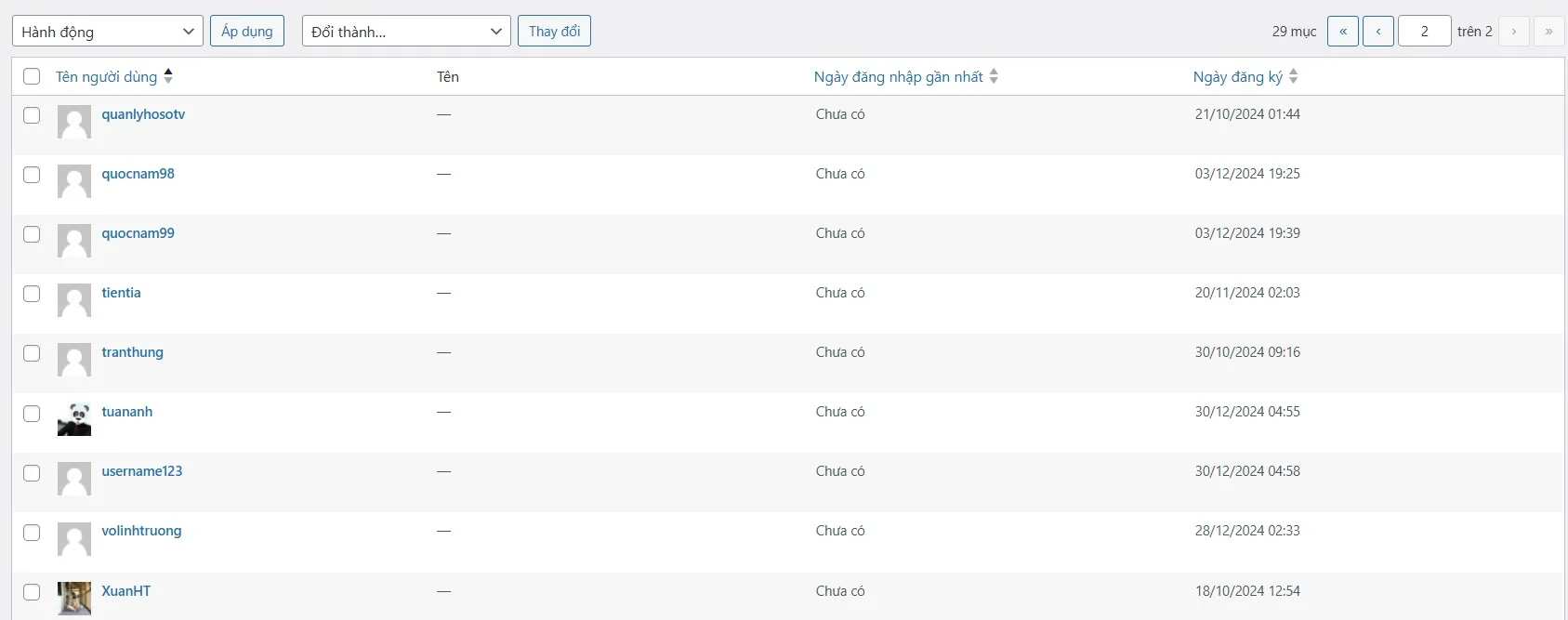Select the checkbox for tranthung
The height and width of the screenshot is (620, 1568).
coord(32,353)
